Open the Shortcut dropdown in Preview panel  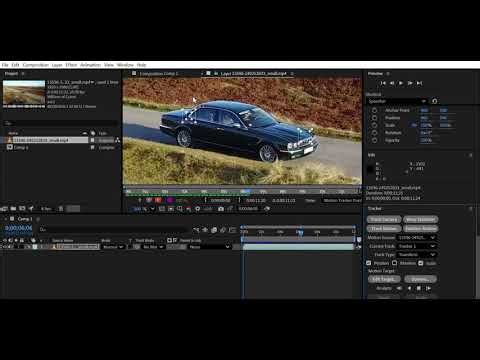tap(397, 101)
